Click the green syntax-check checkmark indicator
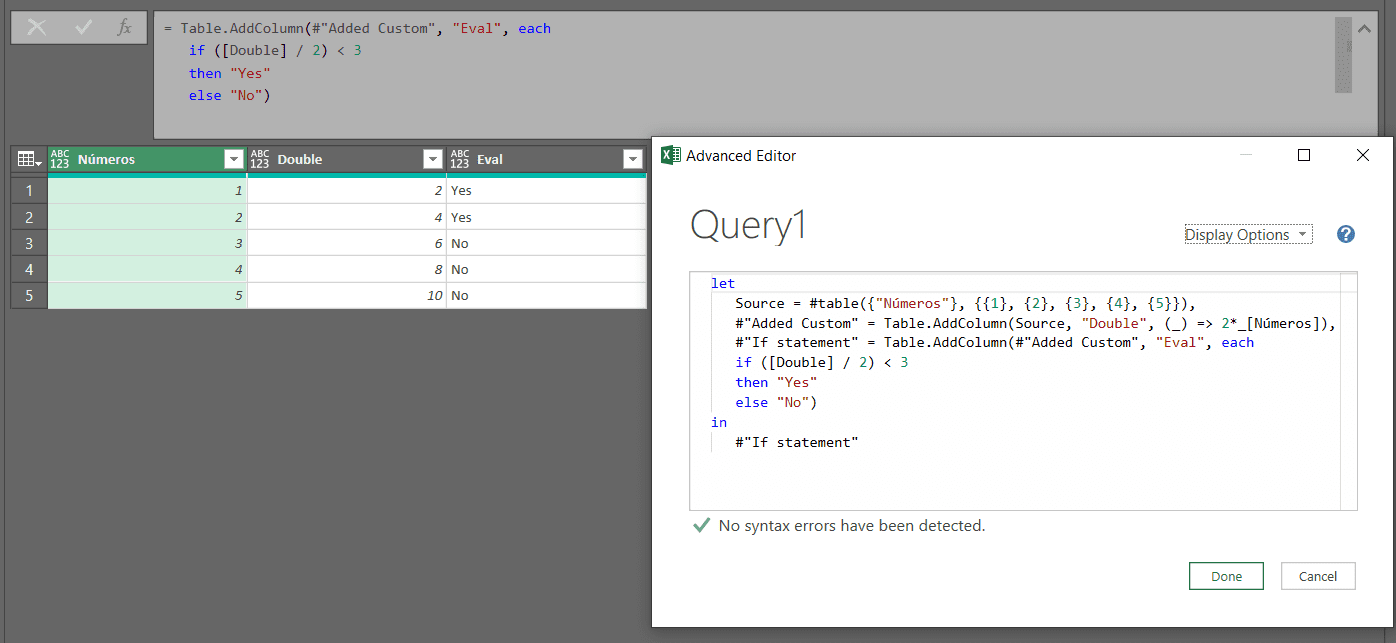 (700, 525)
